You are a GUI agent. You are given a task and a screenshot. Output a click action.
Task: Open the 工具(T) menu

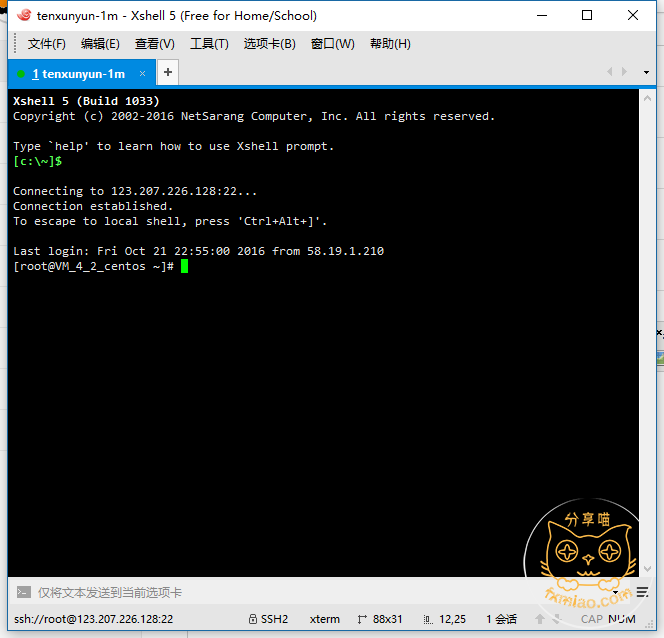click(x=209, y=44)
